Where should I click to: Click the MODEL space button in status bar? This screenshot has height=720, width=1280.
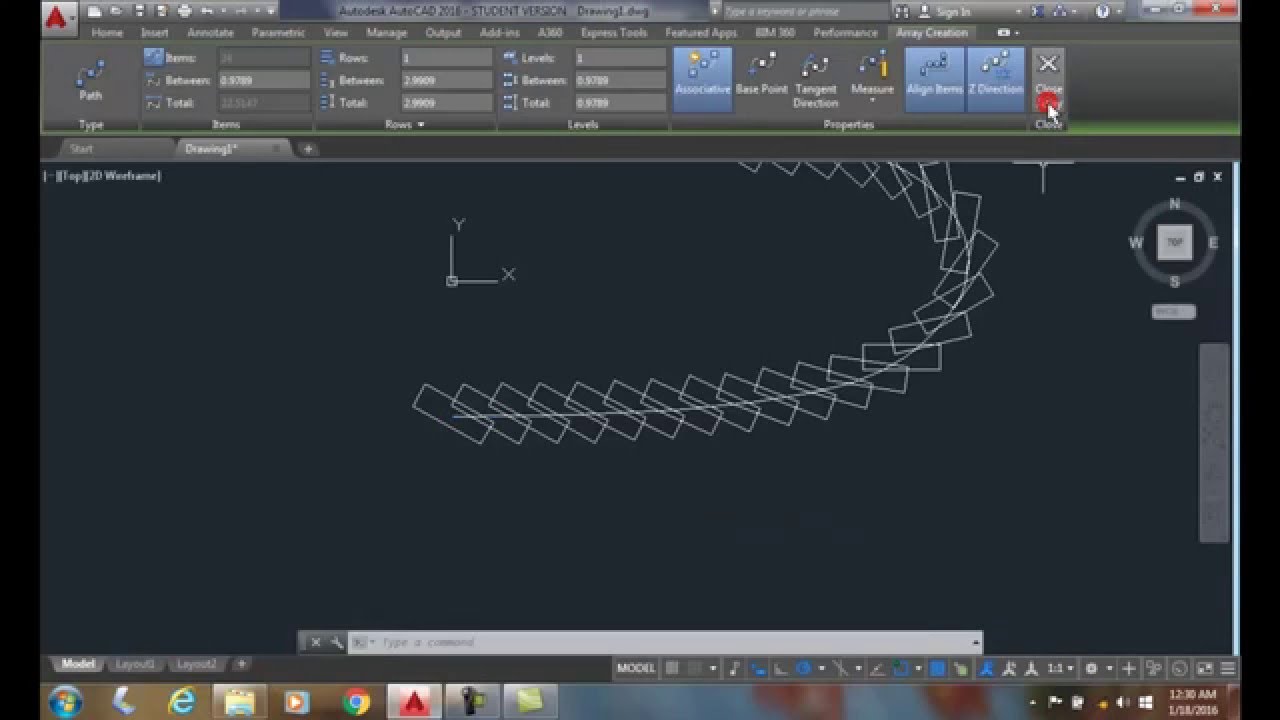pyautogui.click(x=636, y=668)
